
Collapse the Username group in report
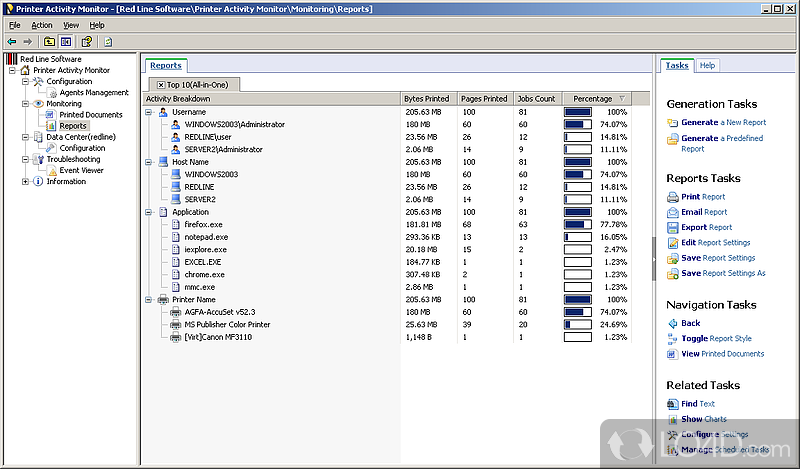pos(149,112)
